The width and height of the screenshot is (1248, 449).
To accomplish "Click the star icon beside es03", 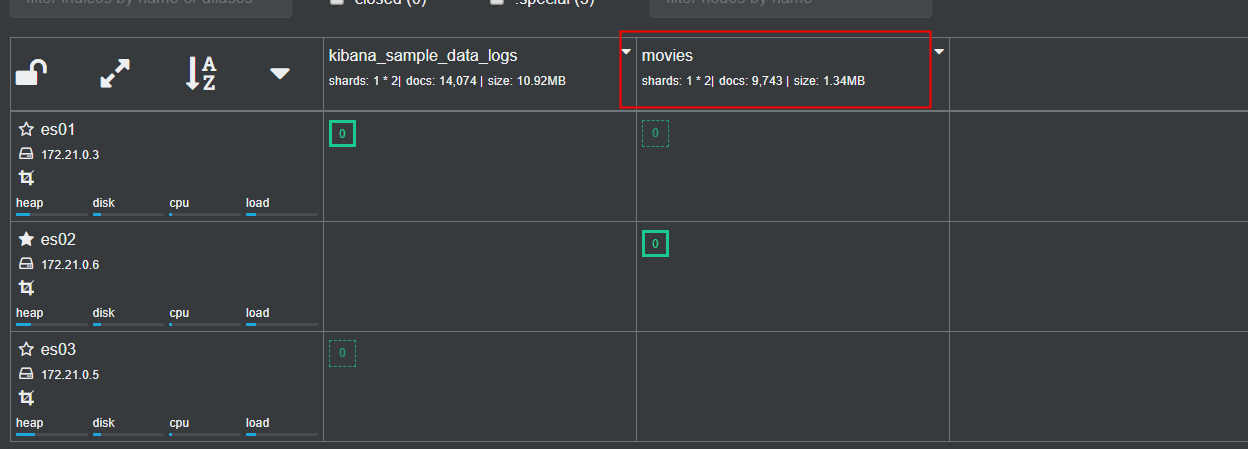I will tap(27, 350).
